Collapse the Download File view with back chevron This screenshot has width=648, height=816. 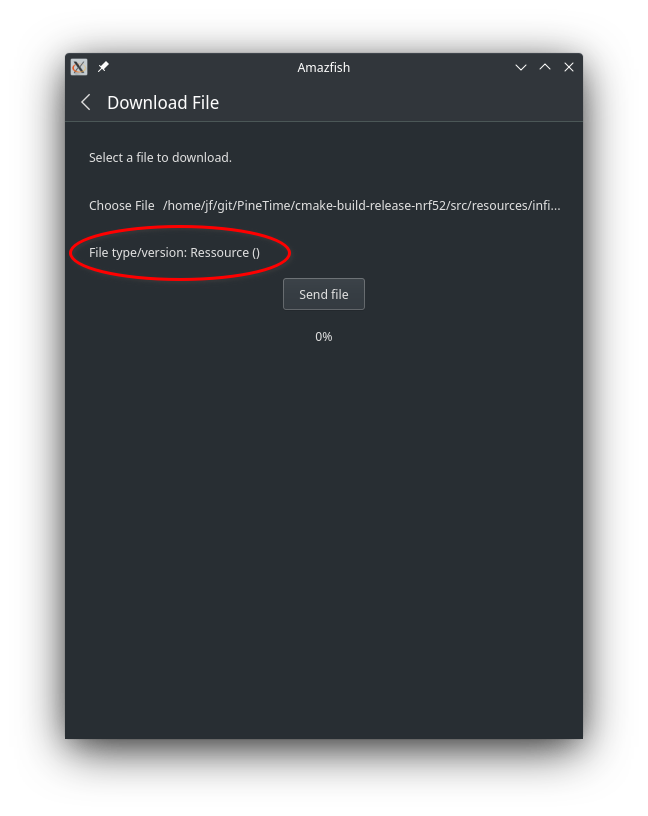[x=85, y=102]
